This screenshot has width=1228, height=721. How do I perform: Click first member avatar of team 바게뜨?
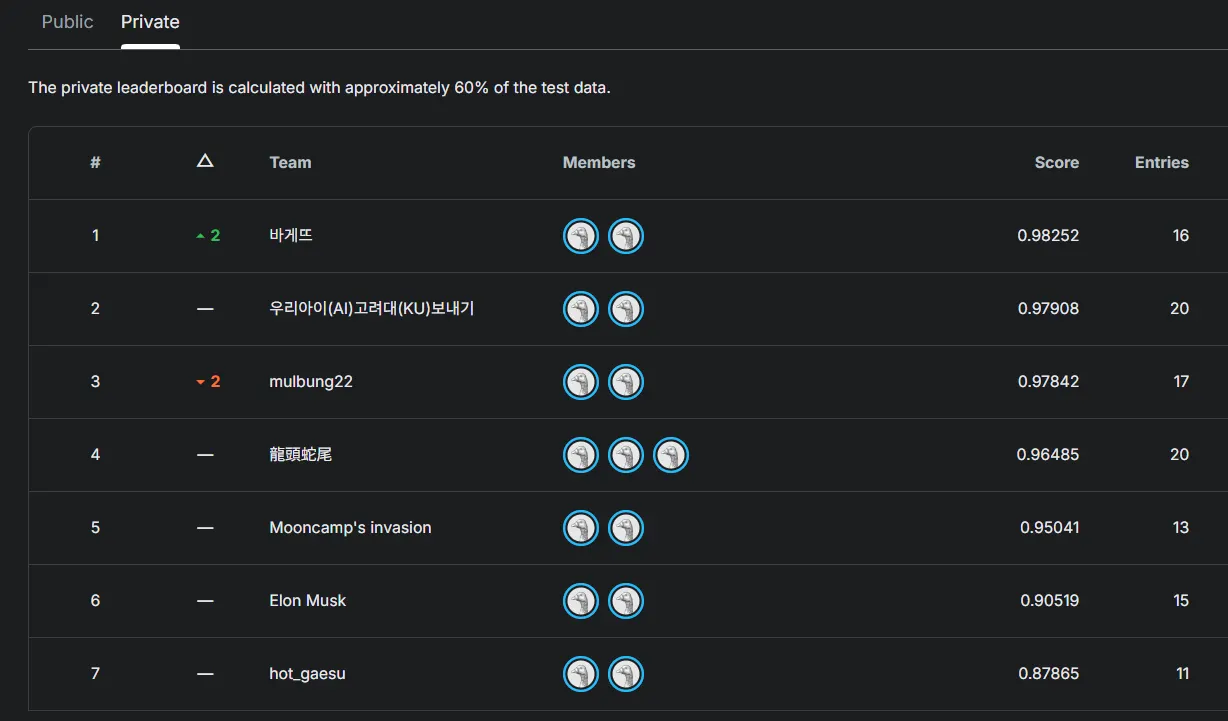click(581, 236)
